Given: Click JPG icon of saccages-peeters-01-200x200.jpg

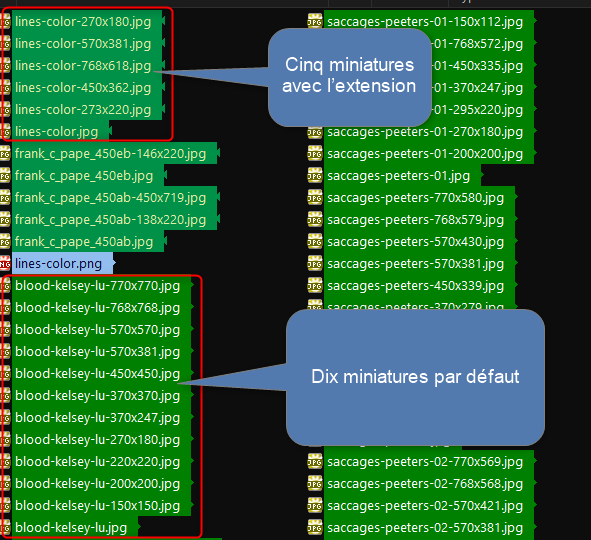Looking at the screenshot, I should point(315,154).
